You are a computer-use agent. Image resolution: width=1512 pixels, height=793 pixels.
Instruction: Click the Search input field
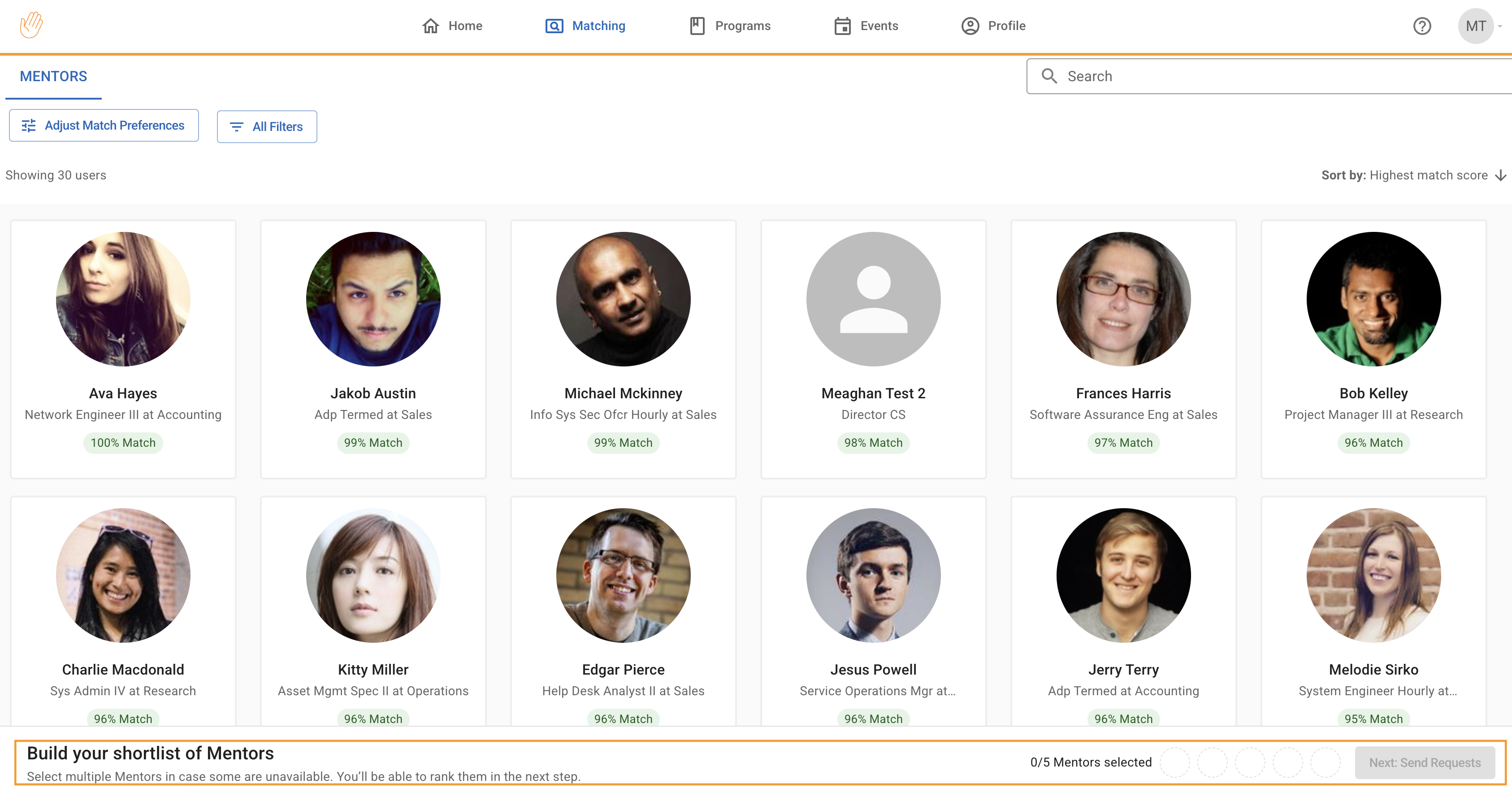click(x=1279, y=76)
